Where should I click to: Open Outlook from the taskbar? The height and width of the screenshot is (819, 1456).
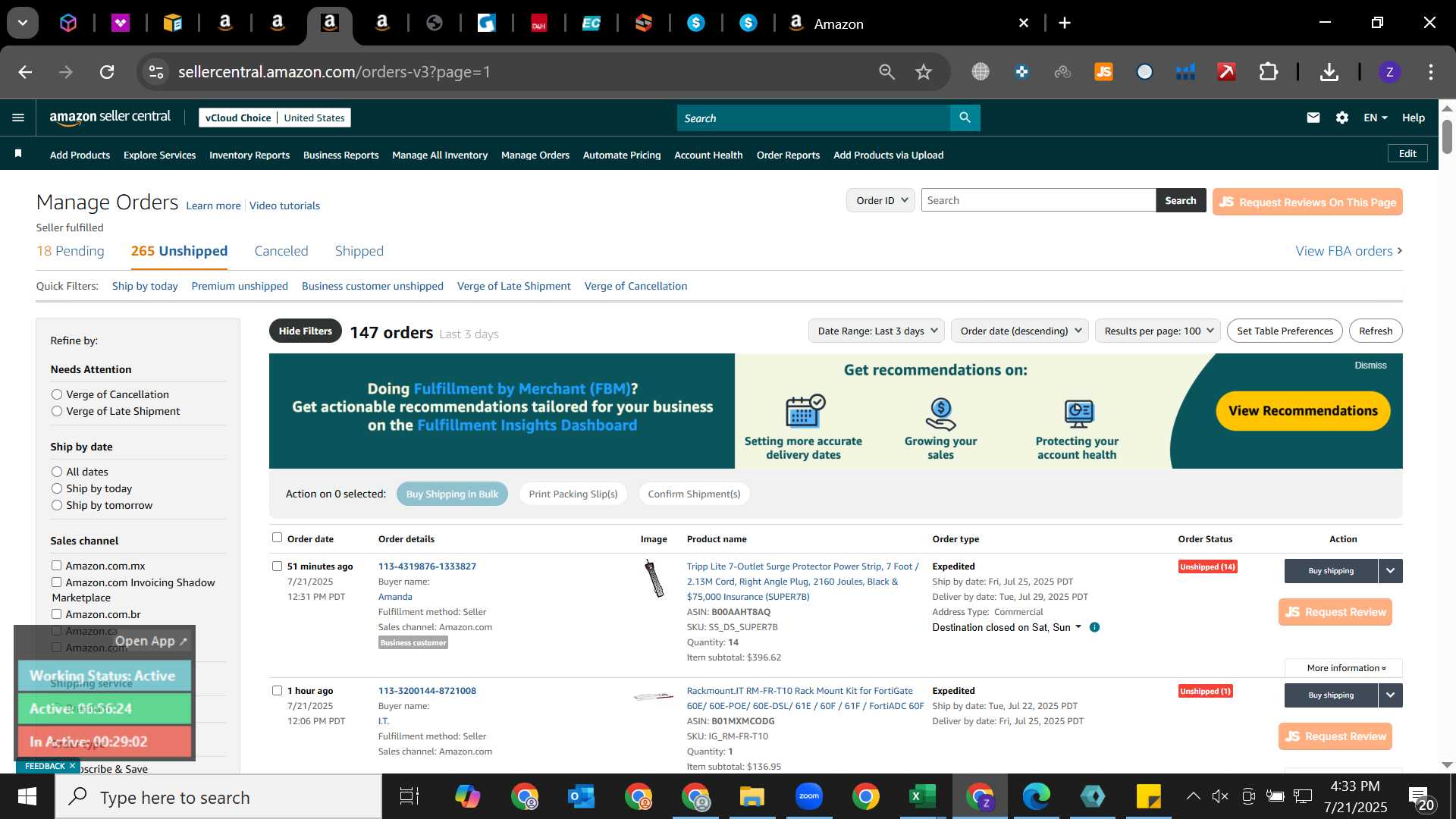coord(582,796)
